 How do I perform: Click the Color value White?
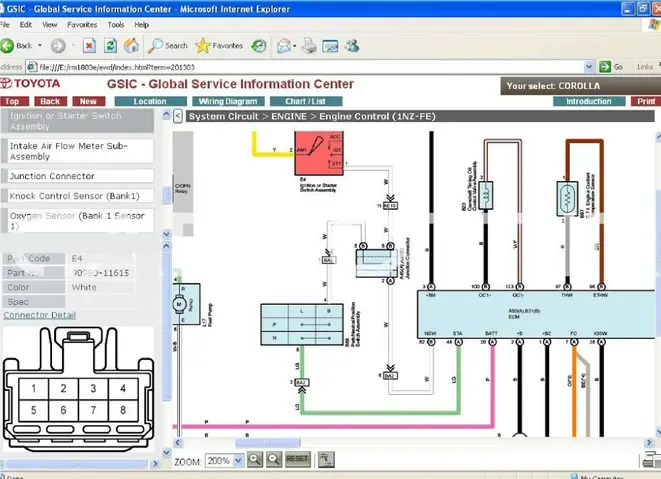[84, 287]
